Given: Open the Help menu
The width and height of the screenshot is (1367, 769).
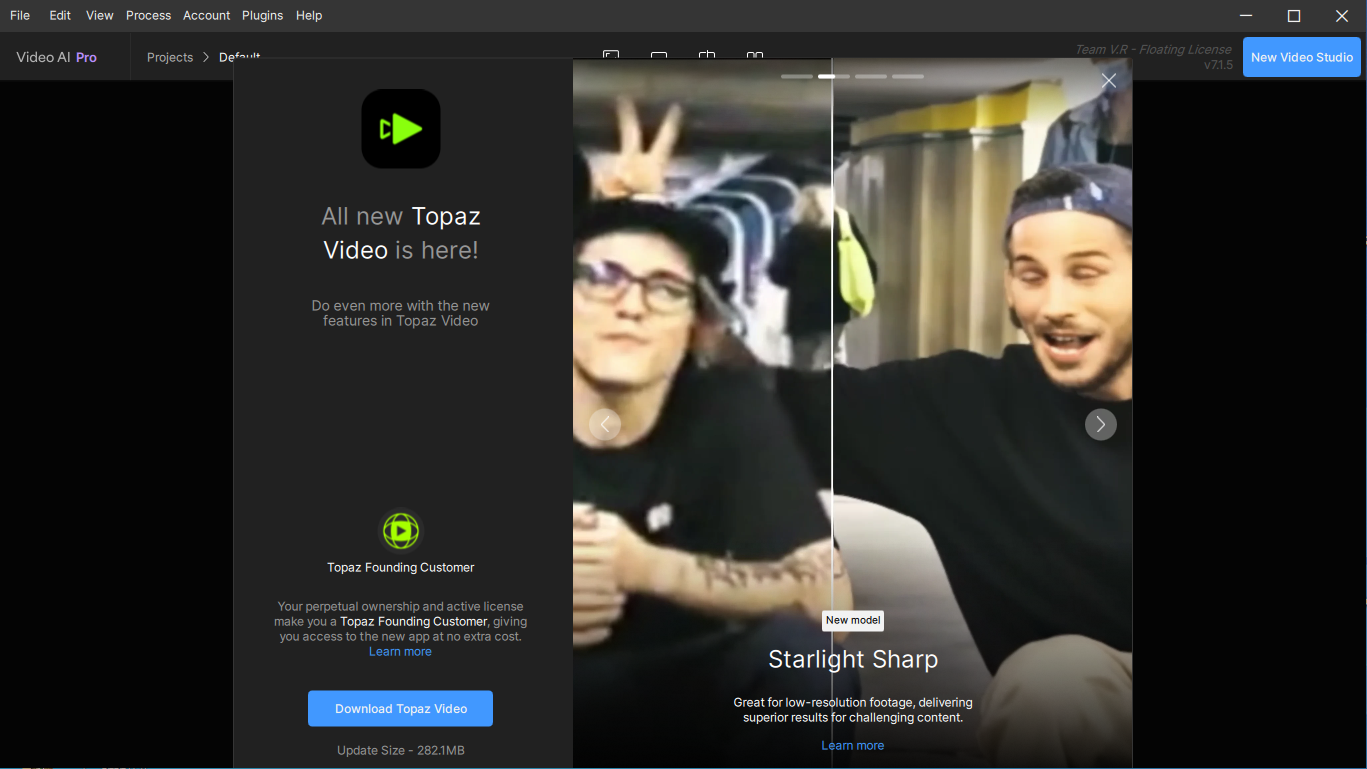Looking at the screenshot, I should pyautogui.click(x=309, y=15).
